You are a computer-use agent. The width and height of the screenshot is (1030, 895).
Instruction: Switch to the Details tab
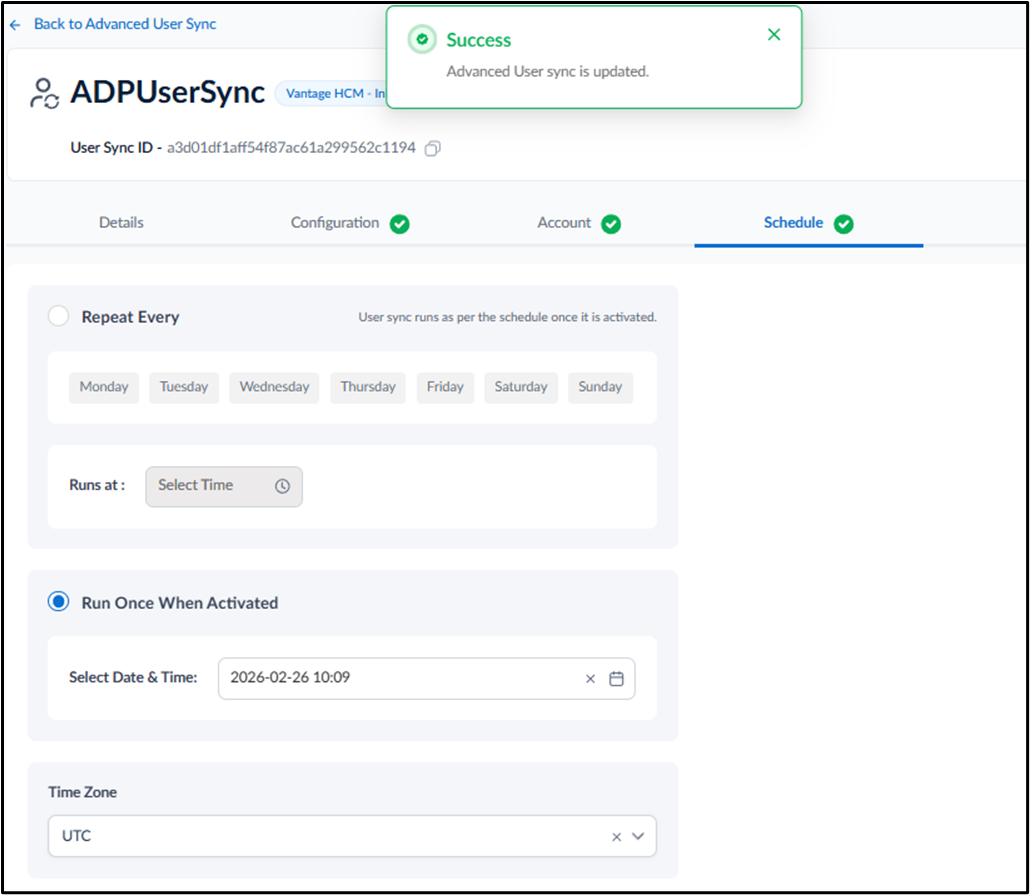pyautogui.click(x=121, y=223)
